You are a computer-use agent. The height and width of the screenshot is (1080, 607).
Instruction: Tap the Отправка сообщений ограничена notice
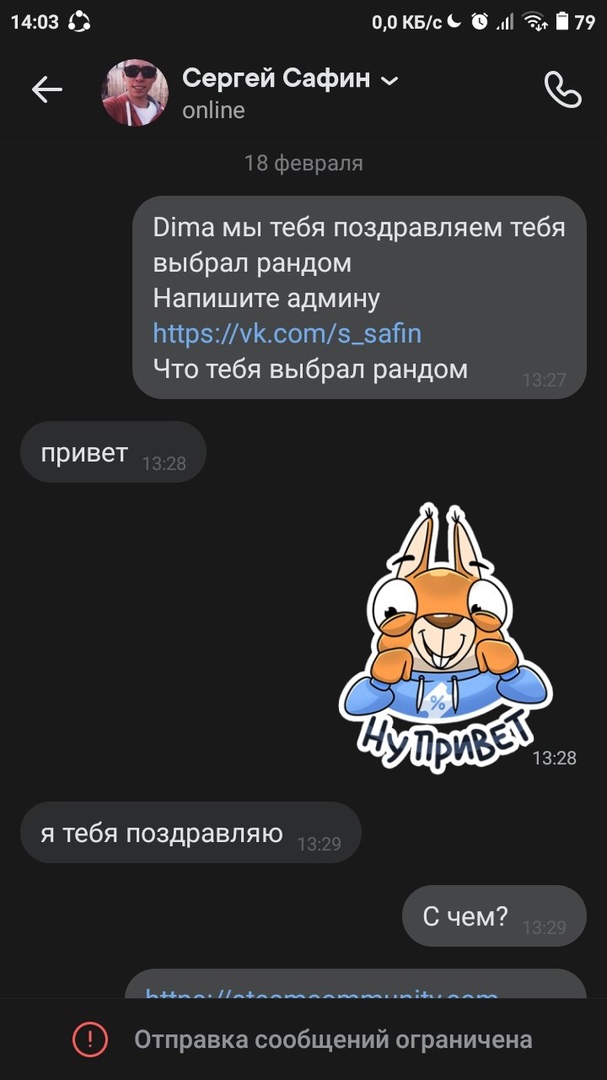click(333, 1039)
